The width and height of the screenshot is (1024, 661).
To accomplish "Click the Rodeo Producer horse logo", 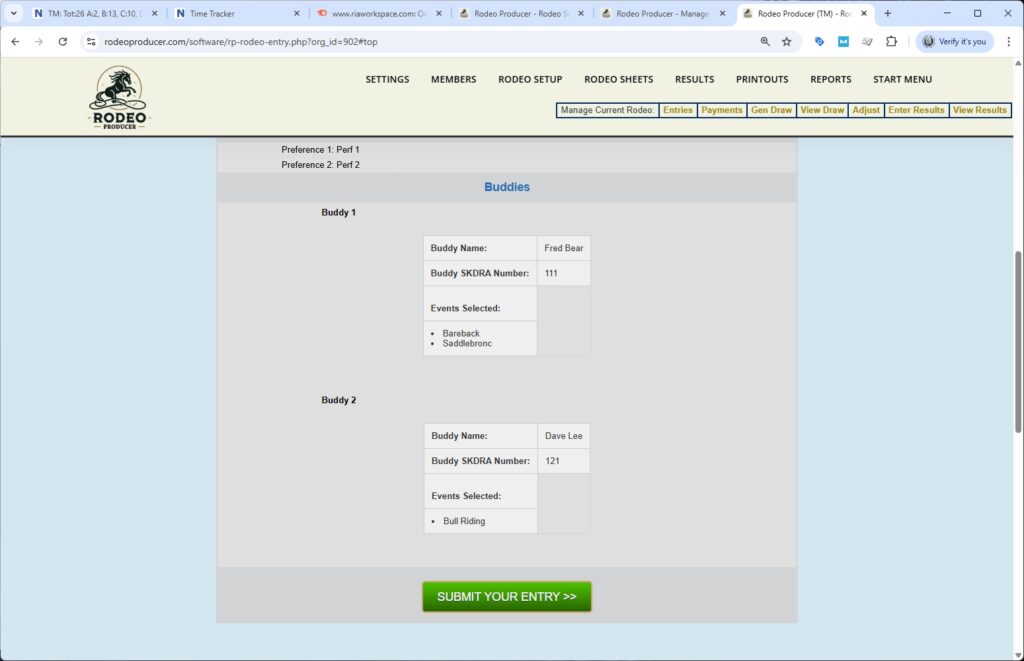I will [x=117, y=95].
